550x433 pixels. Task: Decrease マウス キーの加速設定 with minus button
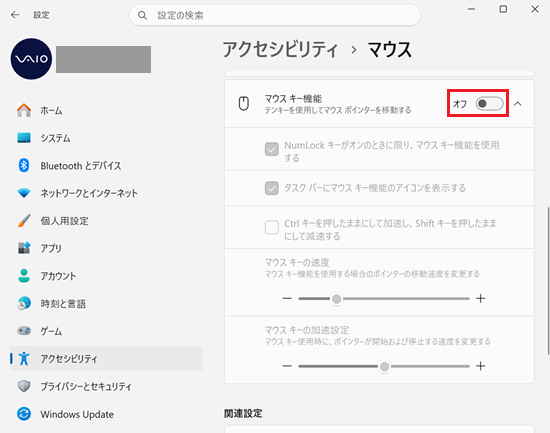(287, 366)
